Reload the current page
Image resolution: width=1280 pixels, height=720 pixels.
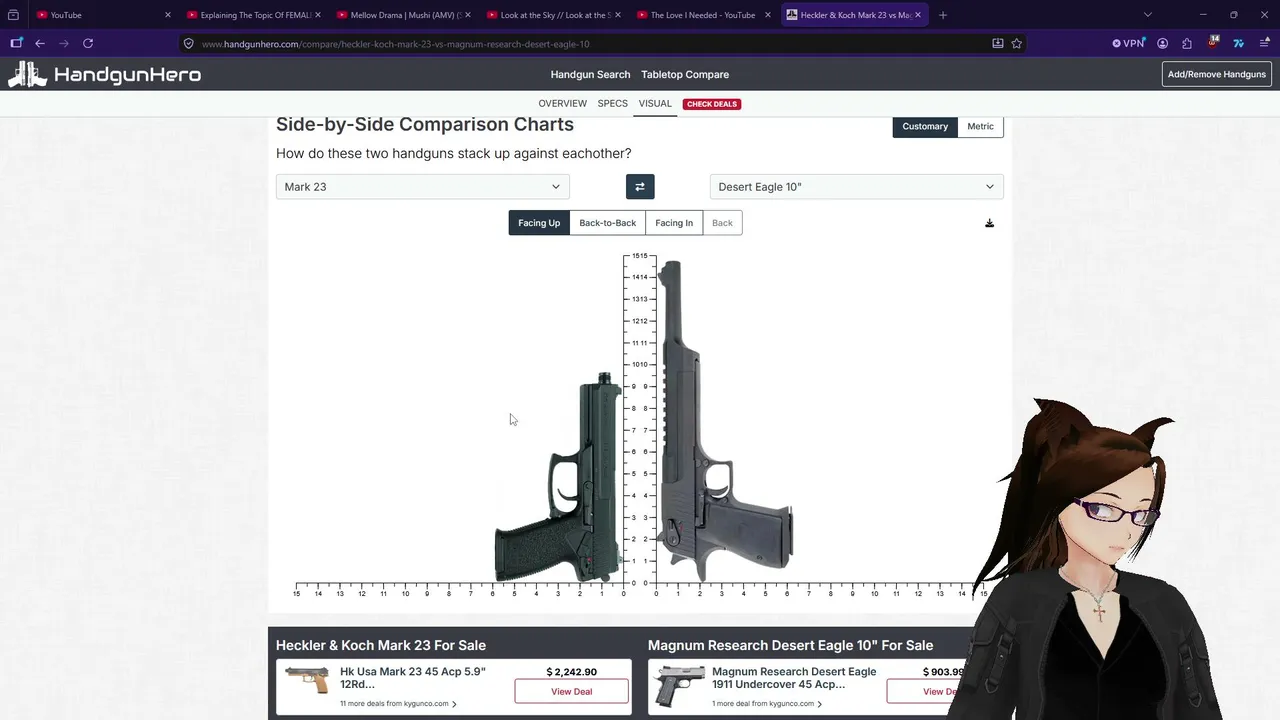88,43
